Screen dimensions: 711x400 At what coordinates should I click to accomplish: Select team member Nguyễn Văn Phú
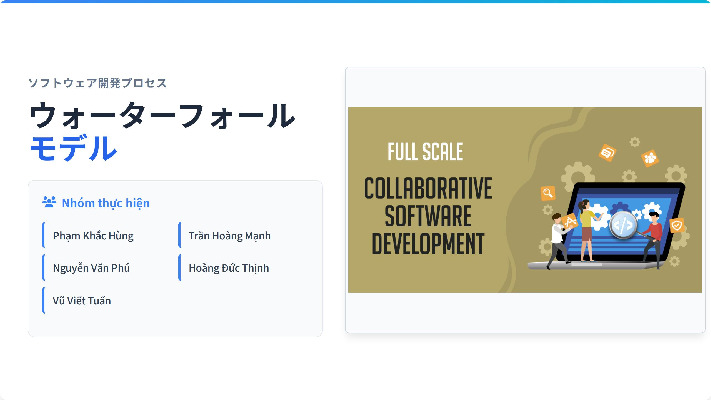pyautogui.click(x=91, y=268)
